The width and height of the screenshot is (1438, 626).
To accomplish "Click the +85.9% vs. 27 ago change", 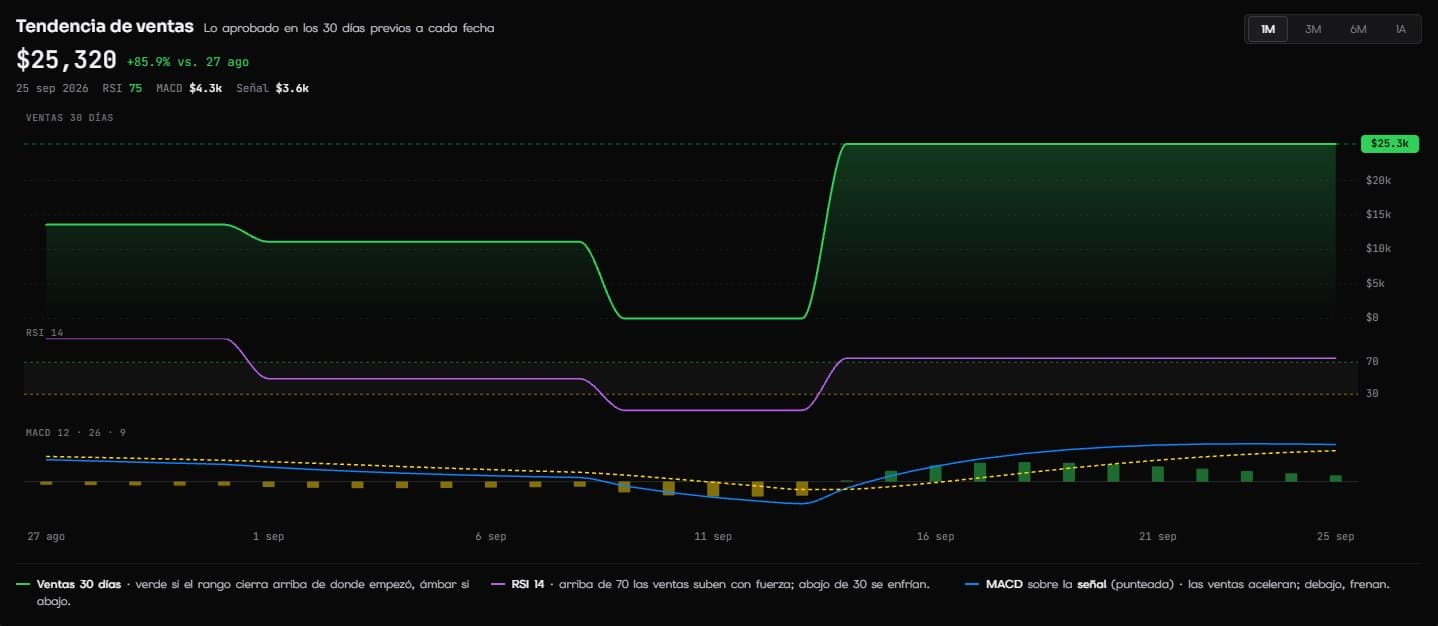I will click(x=188, y=62).
